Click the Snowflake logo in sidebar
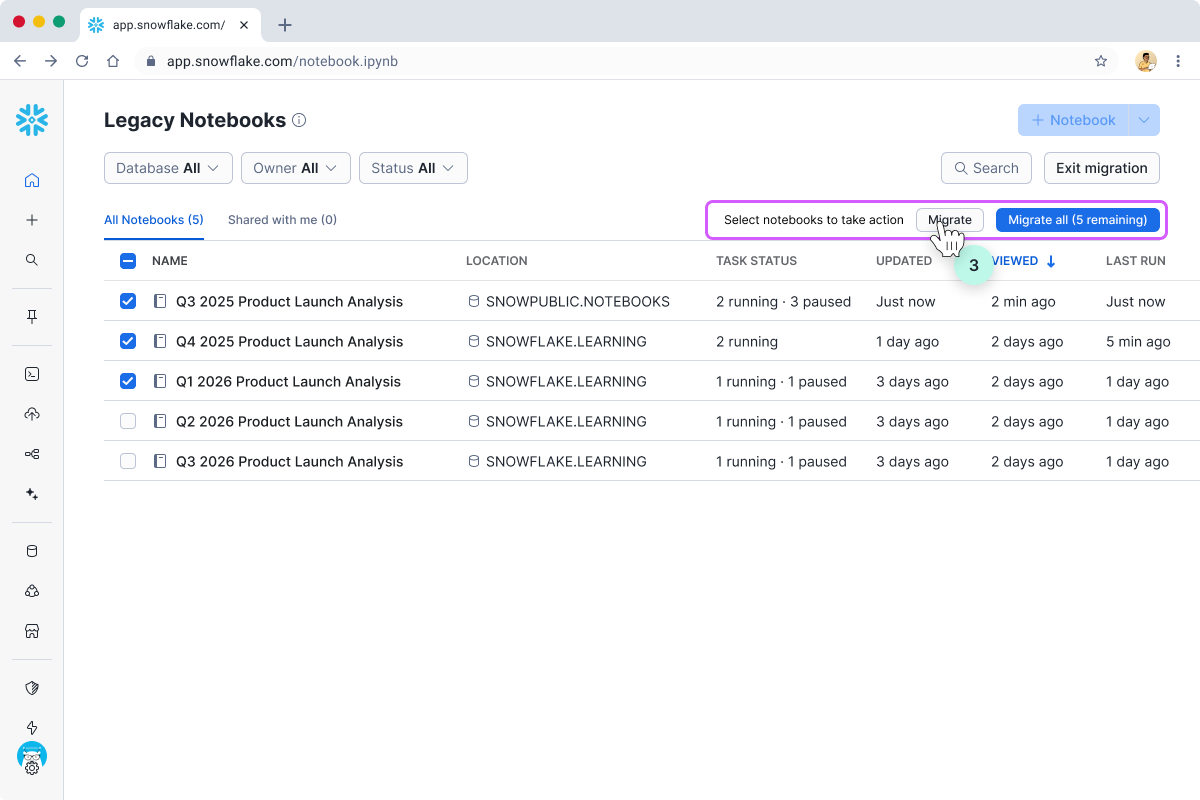 pyautogui.click(x=32, y=120)
